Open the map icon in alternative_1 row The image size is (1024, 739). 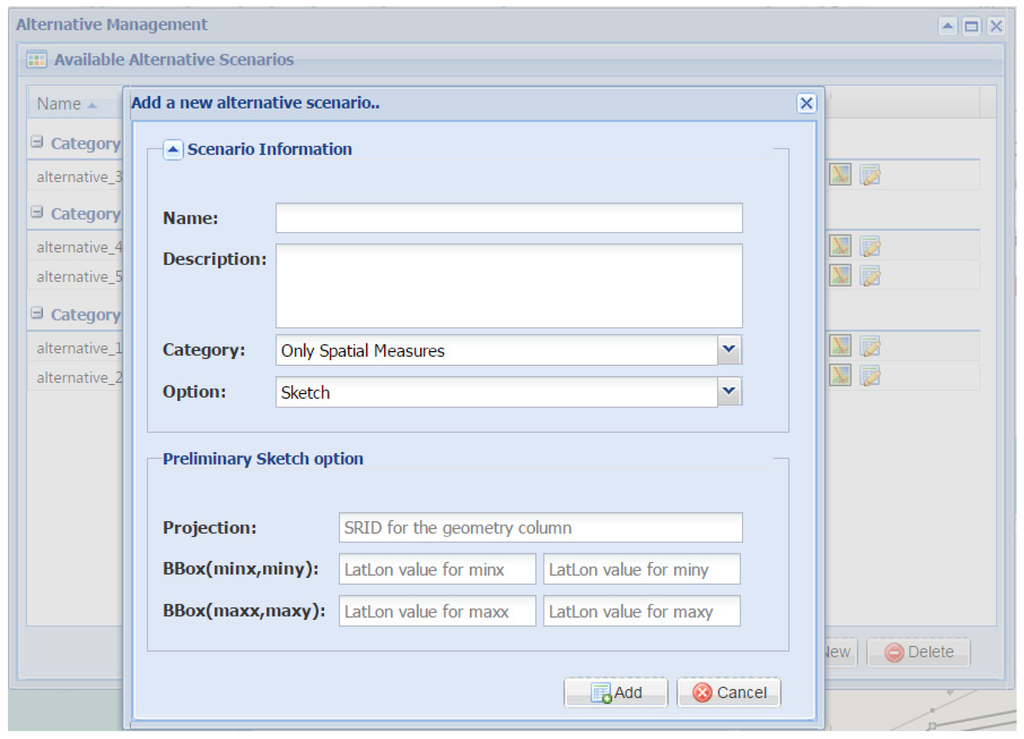[x=840, y=346]
